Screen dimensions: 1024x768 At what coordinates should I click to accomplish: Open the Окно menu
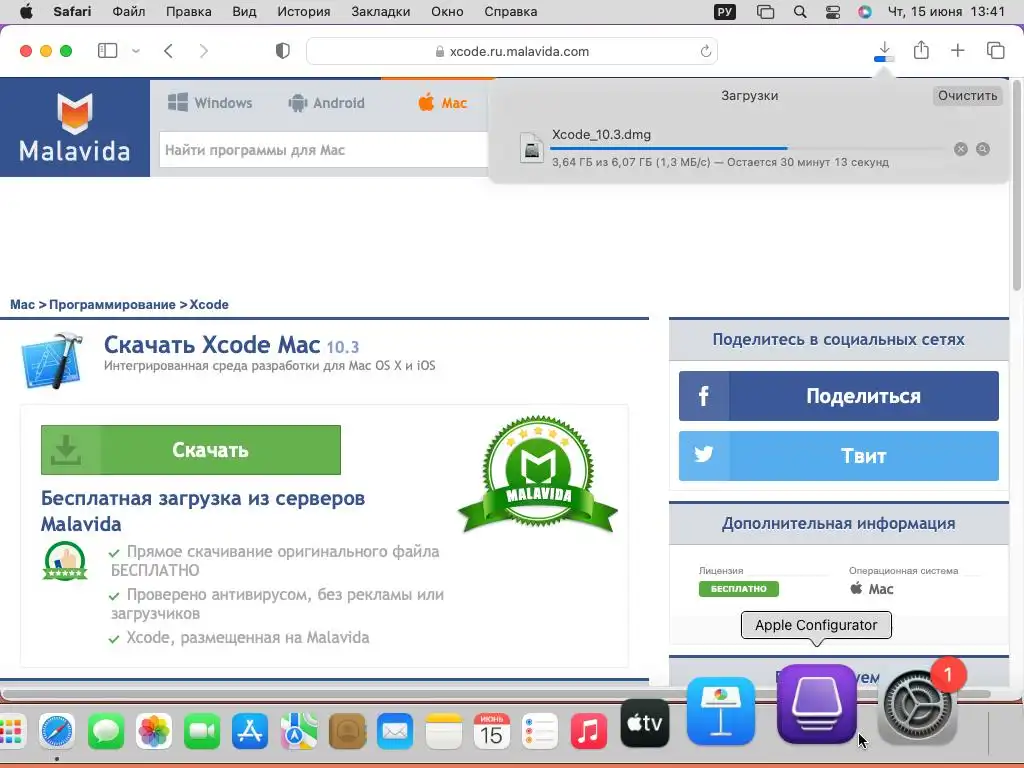click(447, 12)
